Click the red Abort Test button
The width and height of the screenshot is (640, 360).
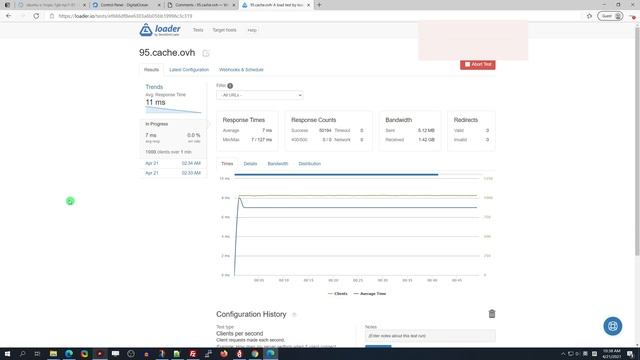coord(478,64)
